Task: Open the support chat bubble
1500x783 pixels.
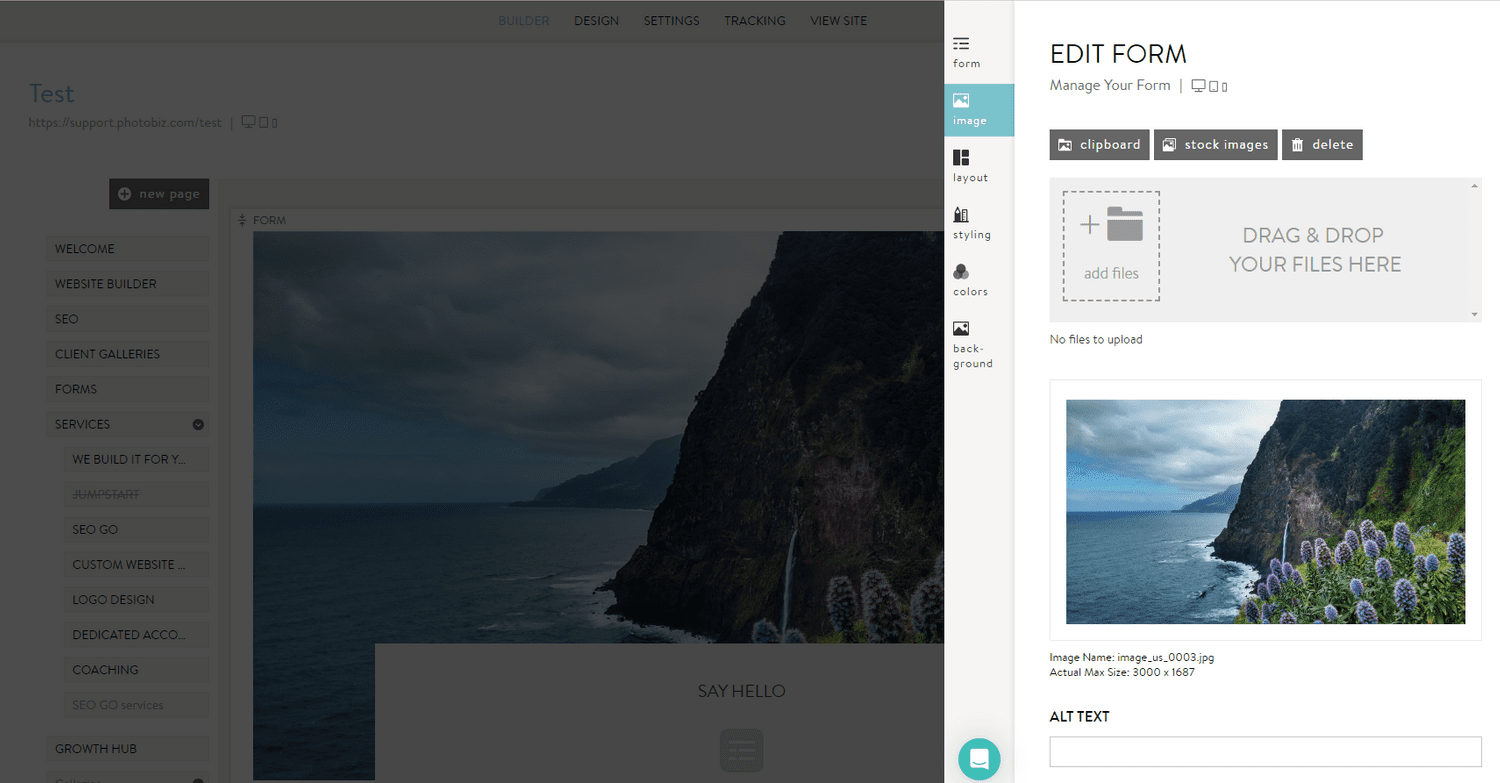Action: coord(979,759)
